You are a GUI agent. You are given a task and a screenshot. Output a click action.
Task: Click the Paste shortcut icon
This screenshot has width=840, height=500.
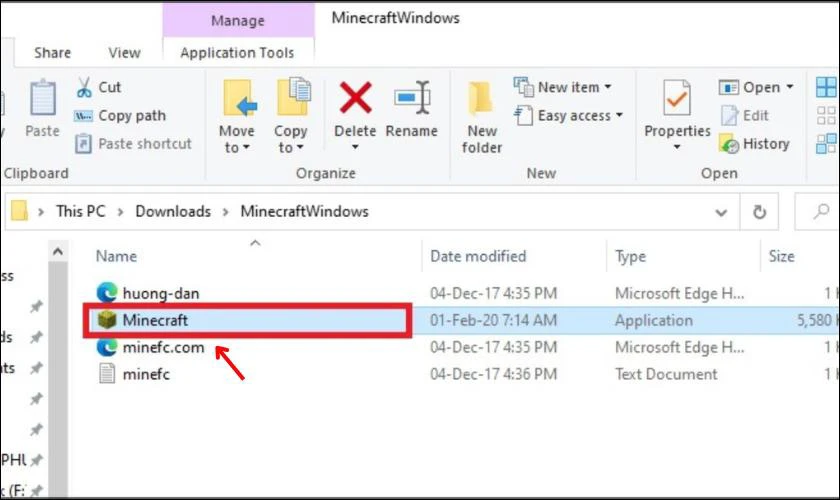[x=83, y=144]
